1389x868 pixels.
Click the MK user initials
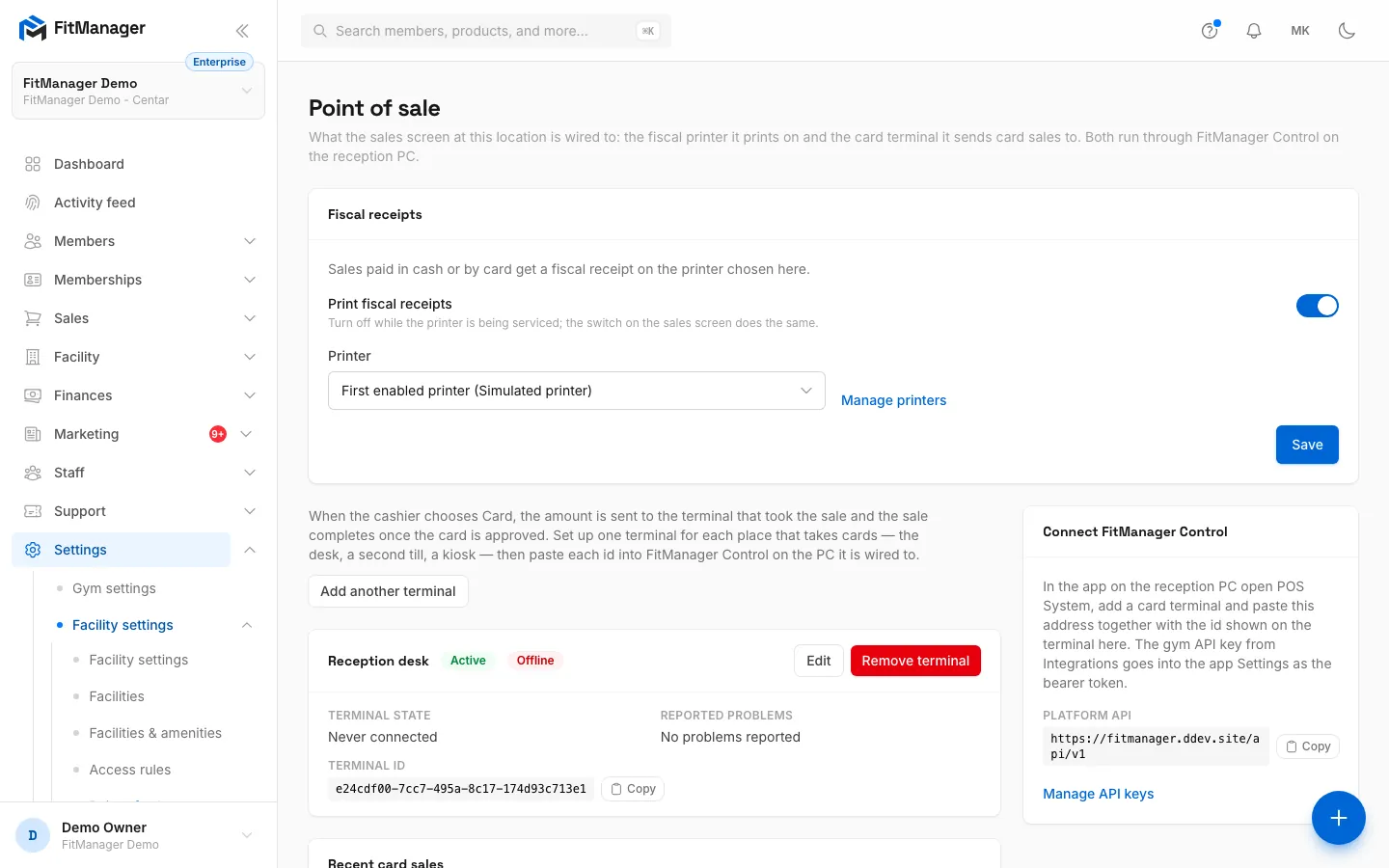pos(1300,31)
